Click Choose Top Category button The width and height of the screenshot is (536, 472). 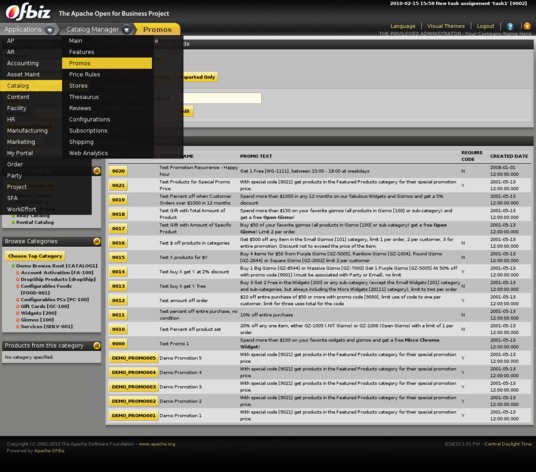pyautogui.click(x=35, y=256)
